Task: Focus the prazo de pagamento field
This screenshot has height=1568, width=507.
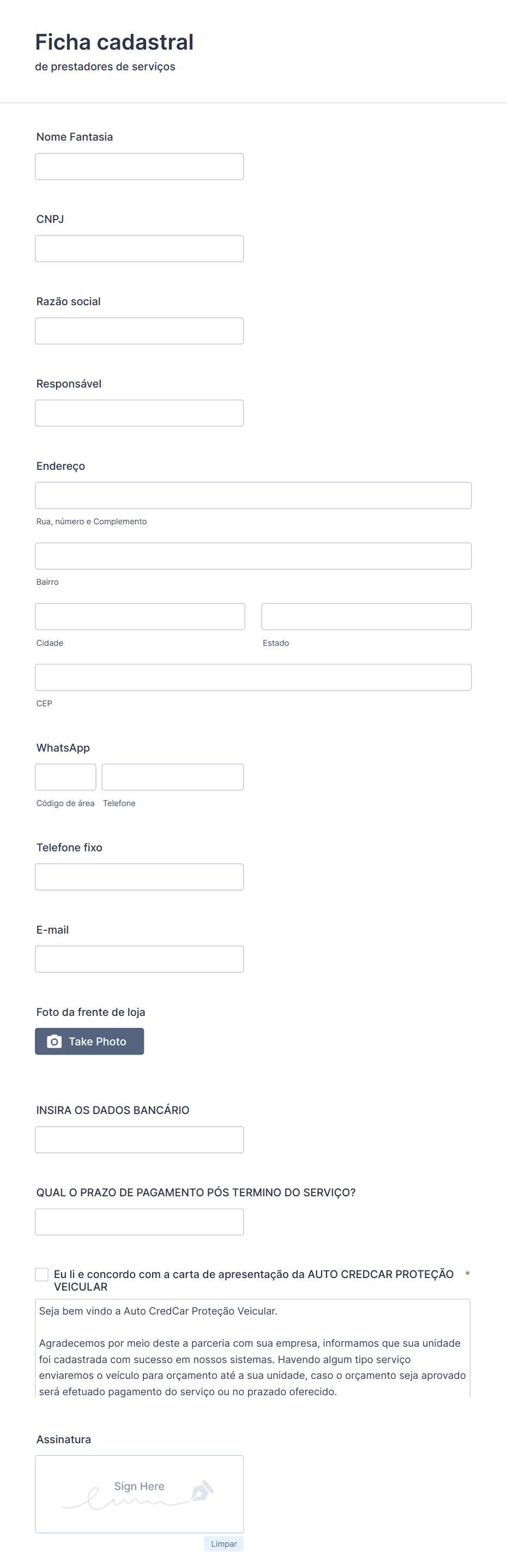Action: (x=140, y=1222)
